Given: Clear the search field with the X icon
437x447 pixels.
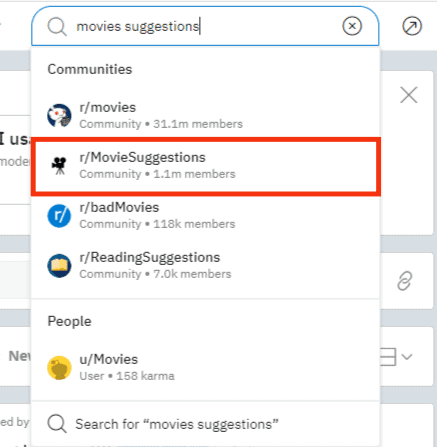Looking at the screenshot, I should pyautogui.click(x=352, y=26).
